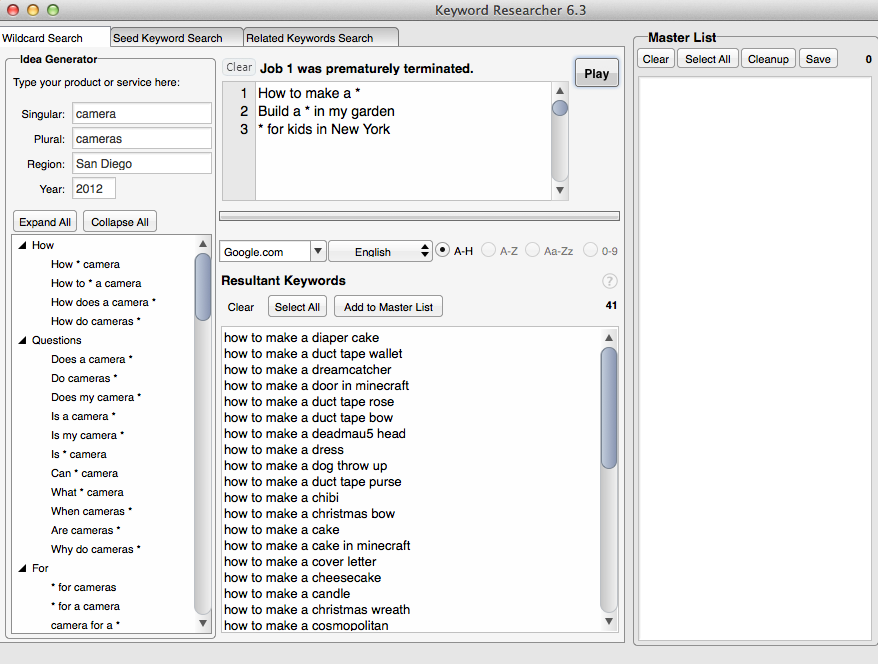Viewport: 878px width, 664px height.
Task: Click down arrow of Resultant Keywords scrollbar
Action: 609,621
